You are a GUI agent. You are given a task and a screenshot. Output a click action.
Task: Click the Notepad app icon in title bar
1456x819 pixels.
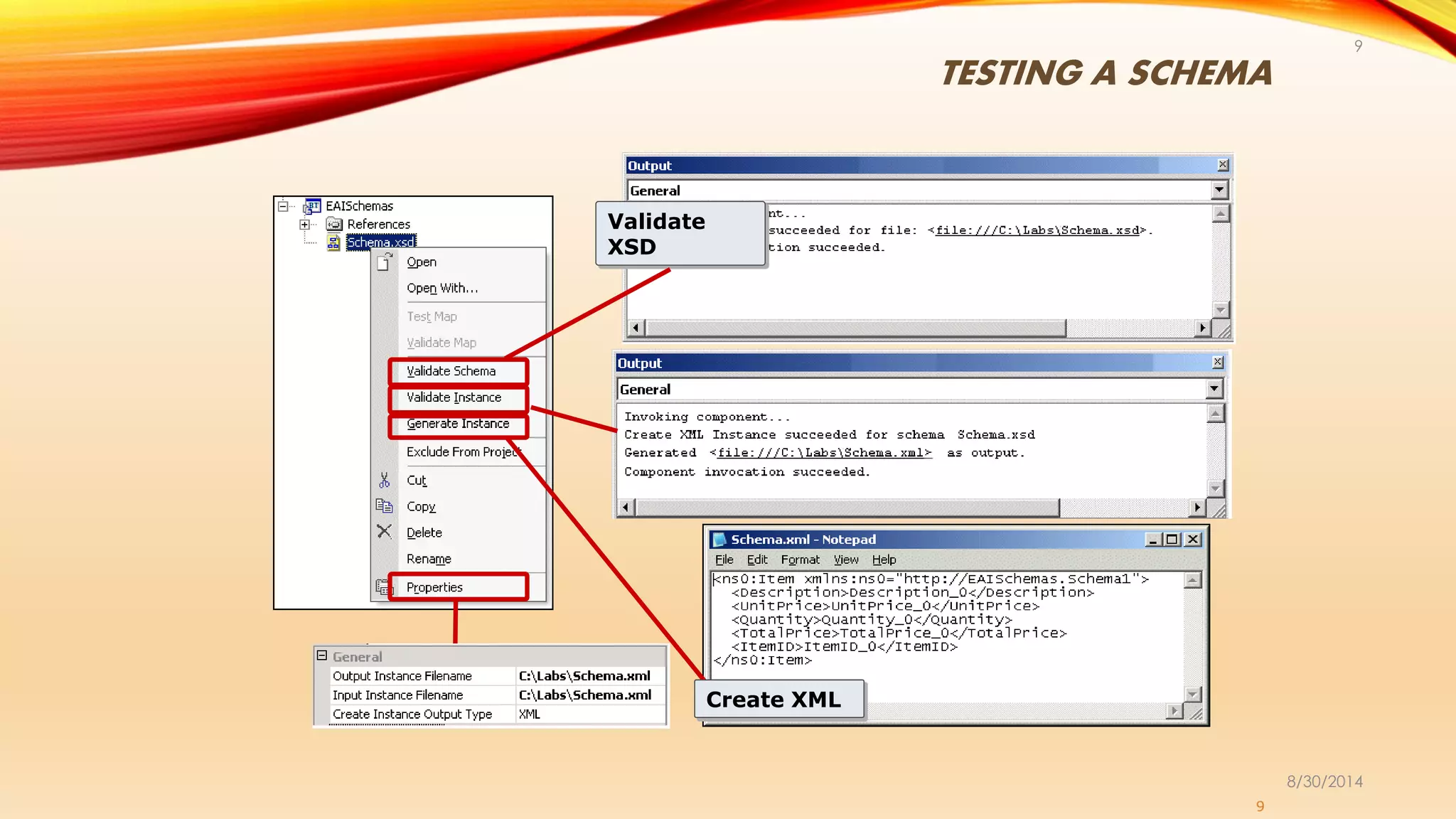(x=719, y=540)
